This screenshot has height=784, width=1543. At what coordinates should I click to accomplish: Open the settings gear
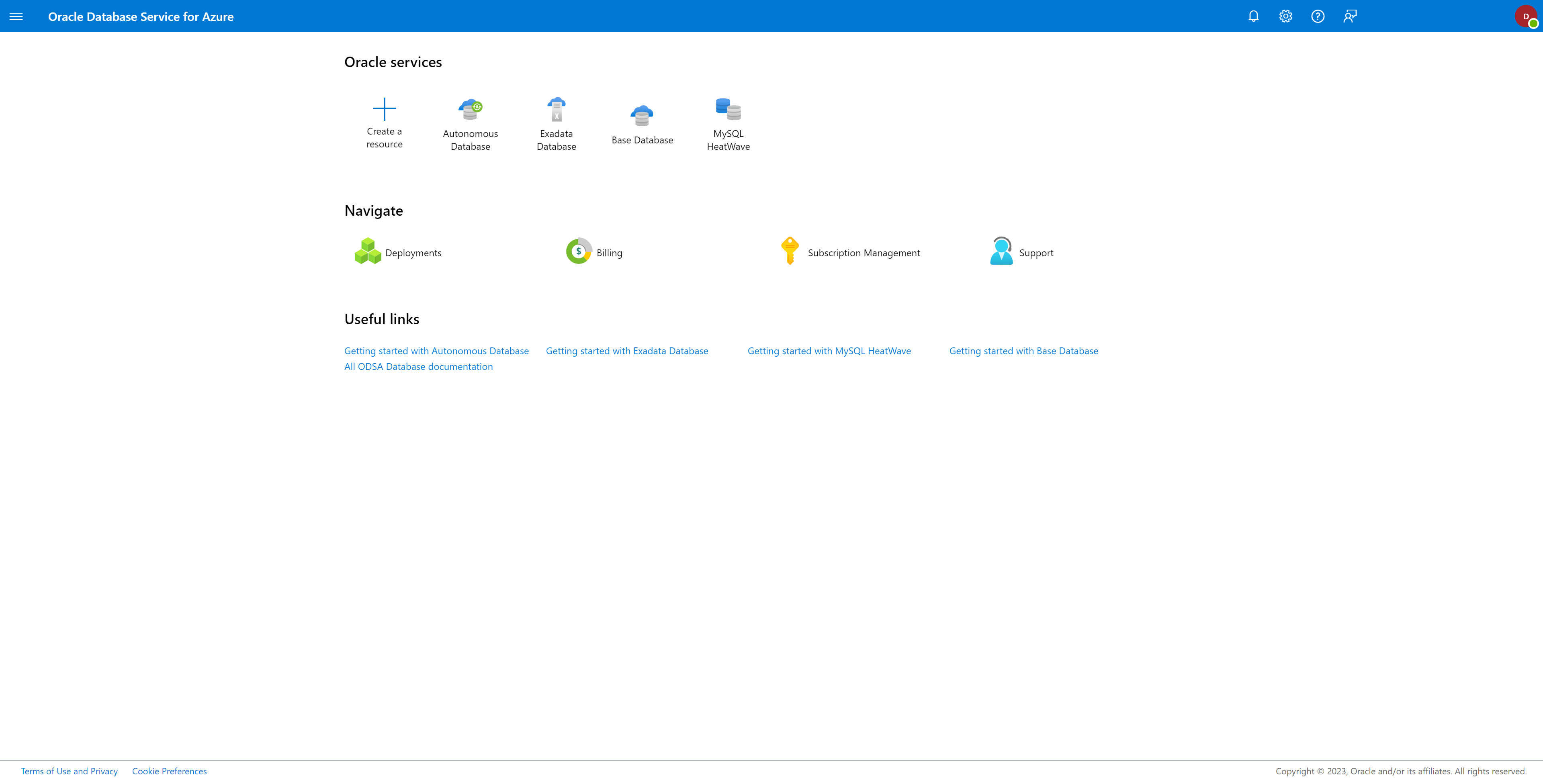tap(1285, 16)
